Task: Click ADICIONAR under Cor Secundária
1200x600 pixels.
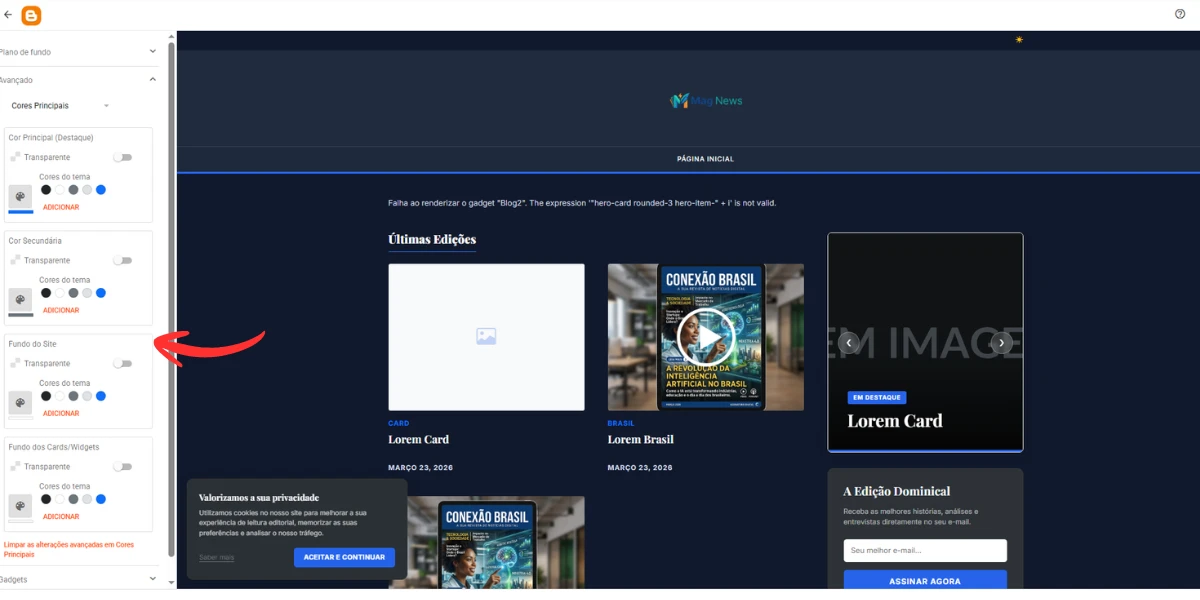Action: tap(61, 310)
